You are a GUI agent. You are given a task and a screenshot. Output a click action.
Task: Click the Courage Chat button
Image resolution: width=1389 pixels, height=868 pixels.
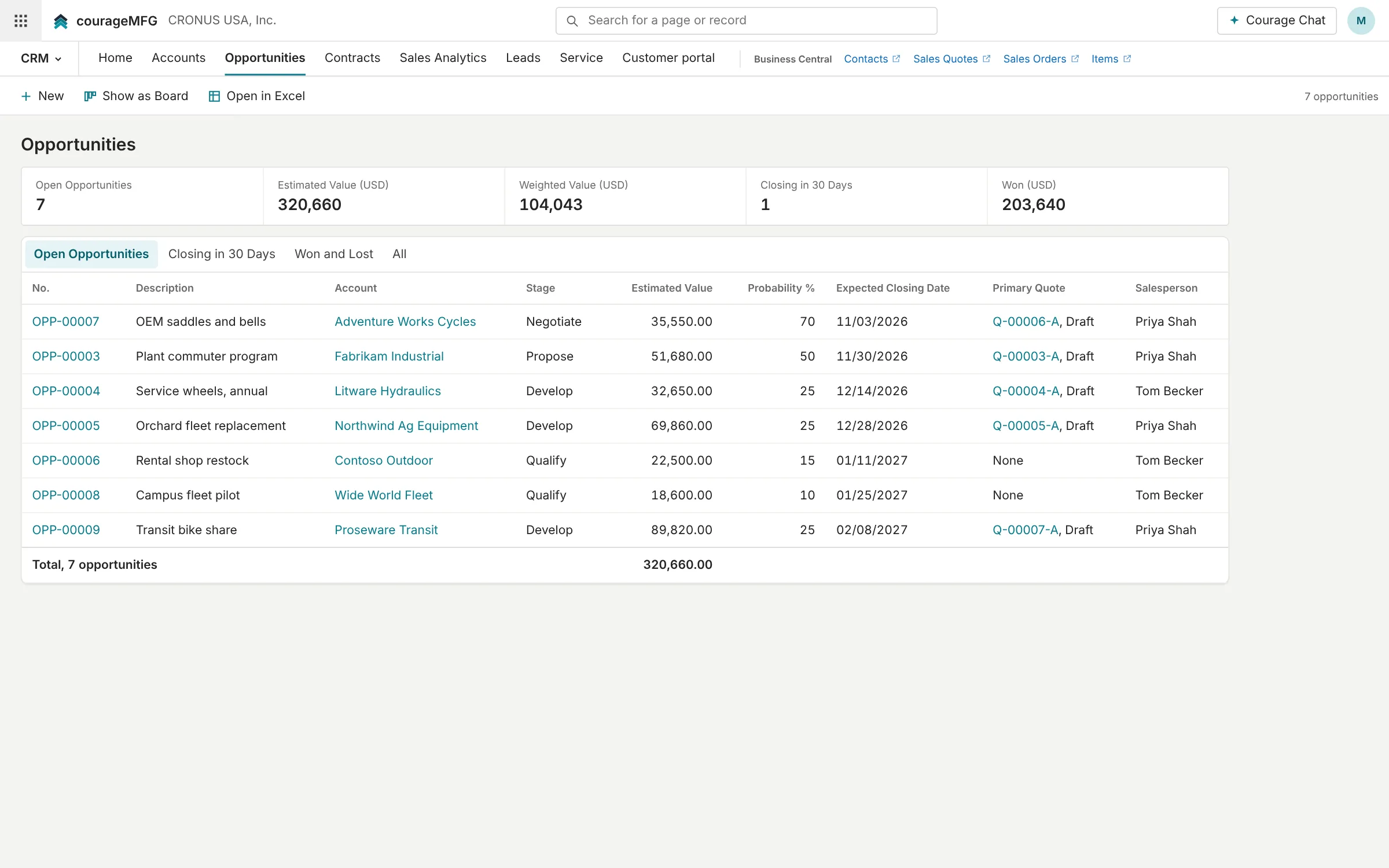(1277, 21)
